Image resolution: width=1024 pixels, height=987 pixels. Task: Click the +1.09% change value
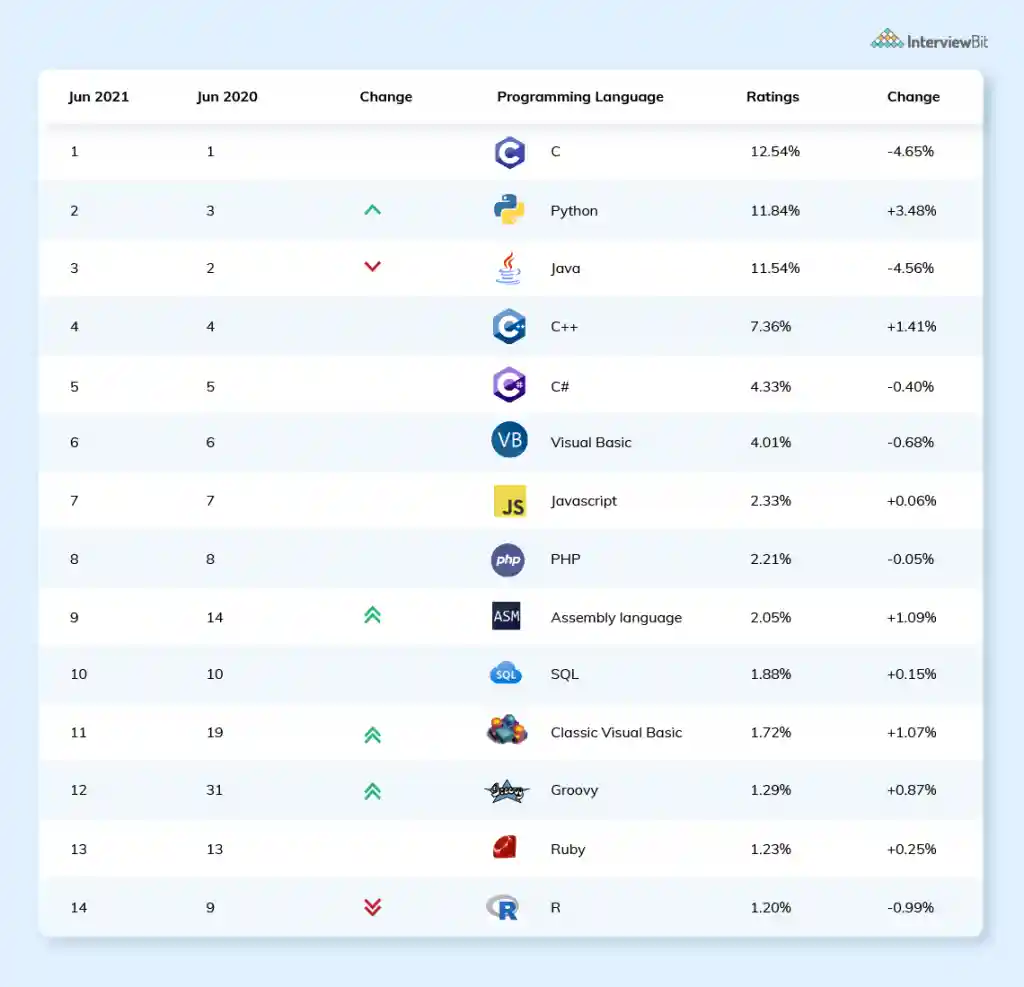pyautogui.click(x=911, y=618)
